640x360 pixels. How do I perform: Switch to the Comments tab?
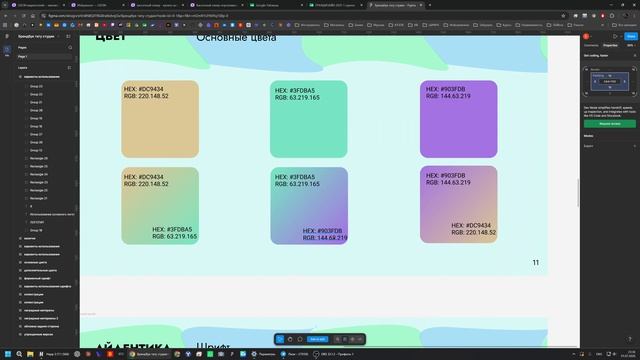[591, 45]
